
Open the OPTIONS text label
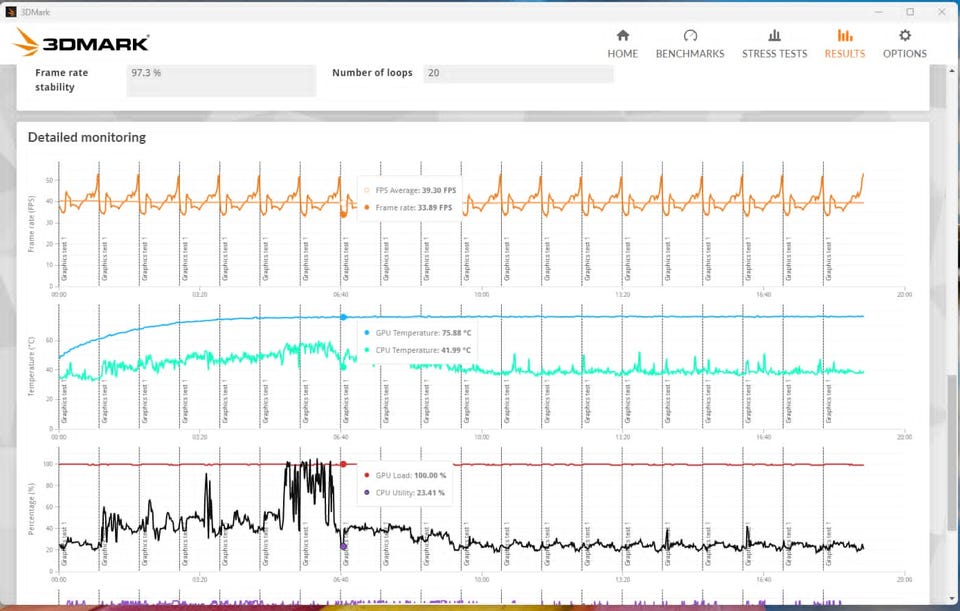(x=905, y=54)
